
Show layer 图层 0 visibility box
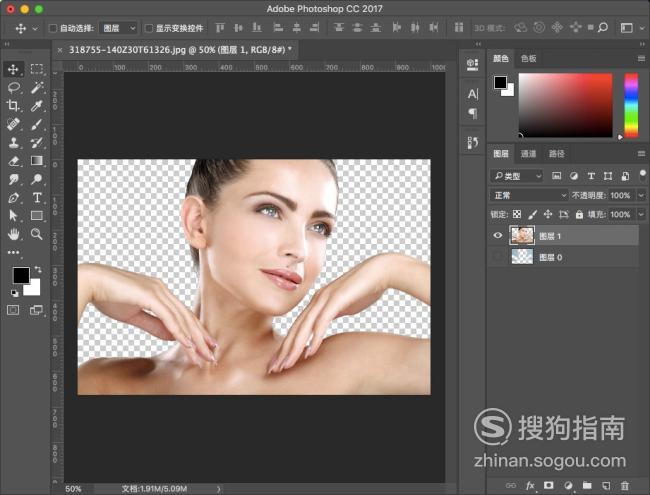(x=498, y=257)
